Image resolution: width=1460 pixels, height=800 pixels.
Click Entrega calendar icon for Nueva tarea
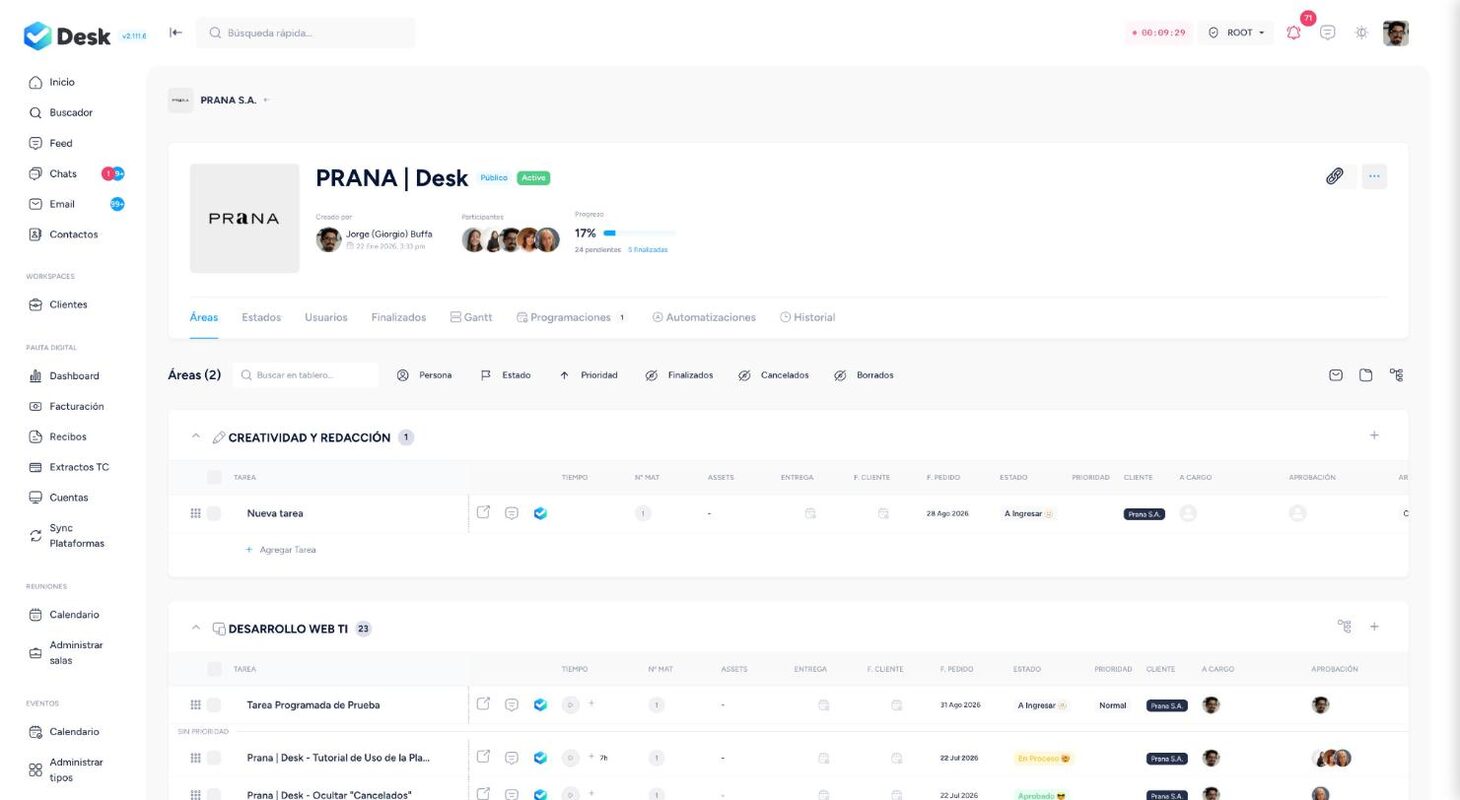[x=811, y=513]
